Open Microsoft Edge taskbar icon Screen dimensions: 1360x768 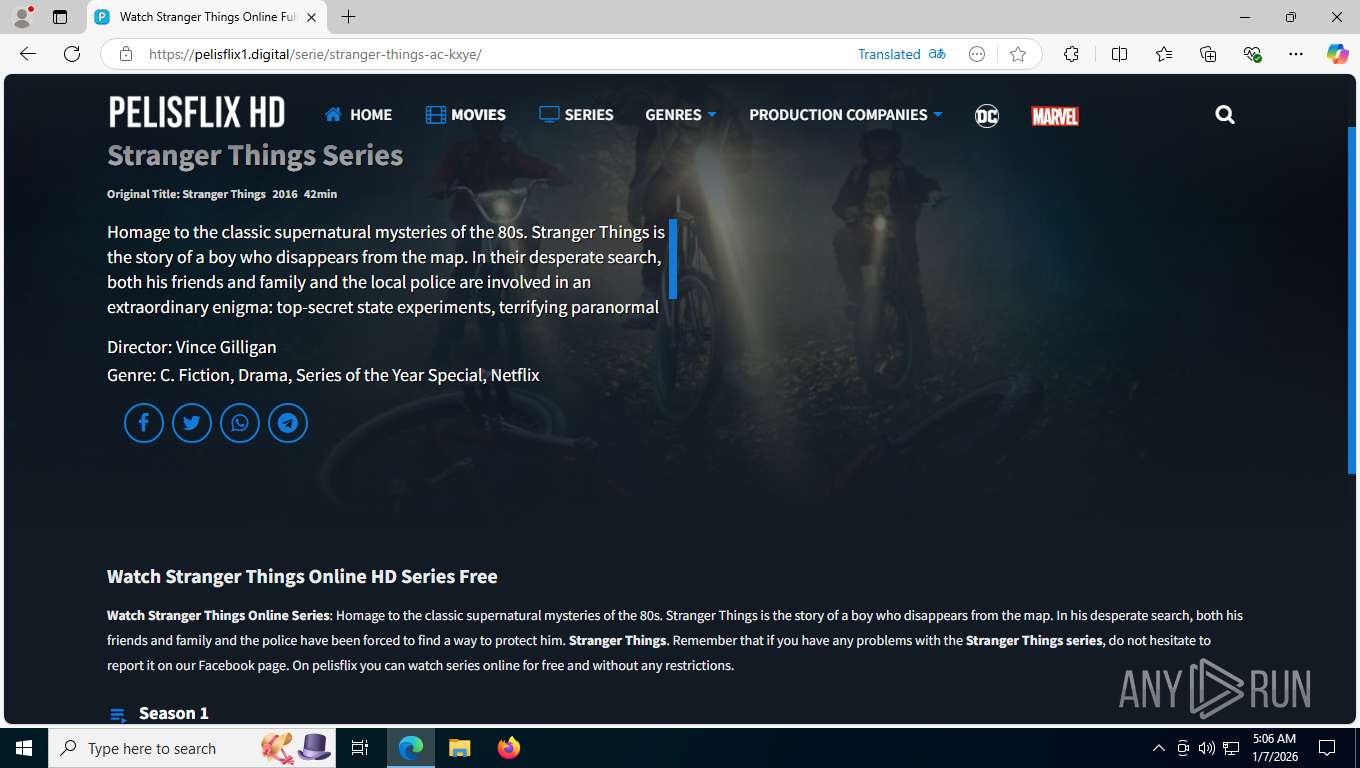(411, 748)
